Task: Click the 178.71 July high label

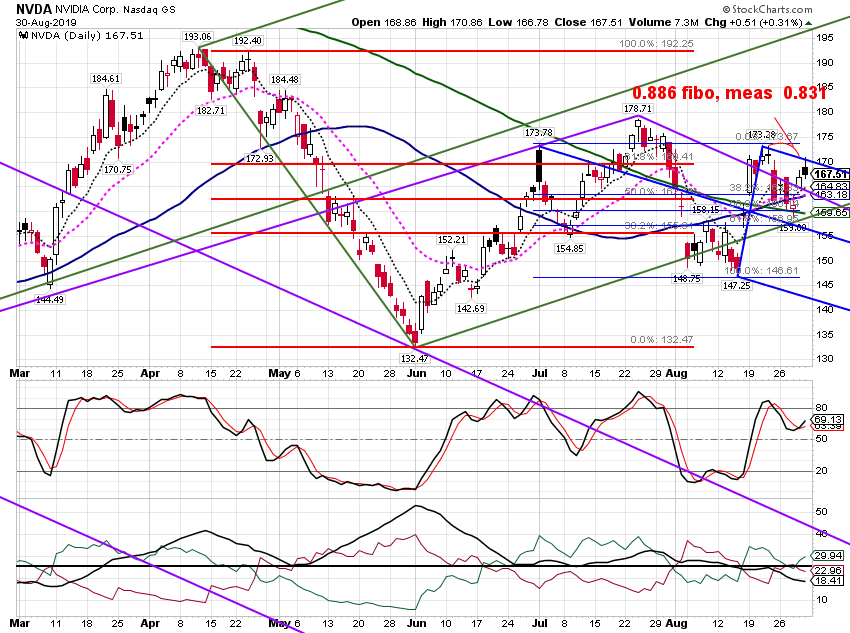Action: click(x=638, y=109)
